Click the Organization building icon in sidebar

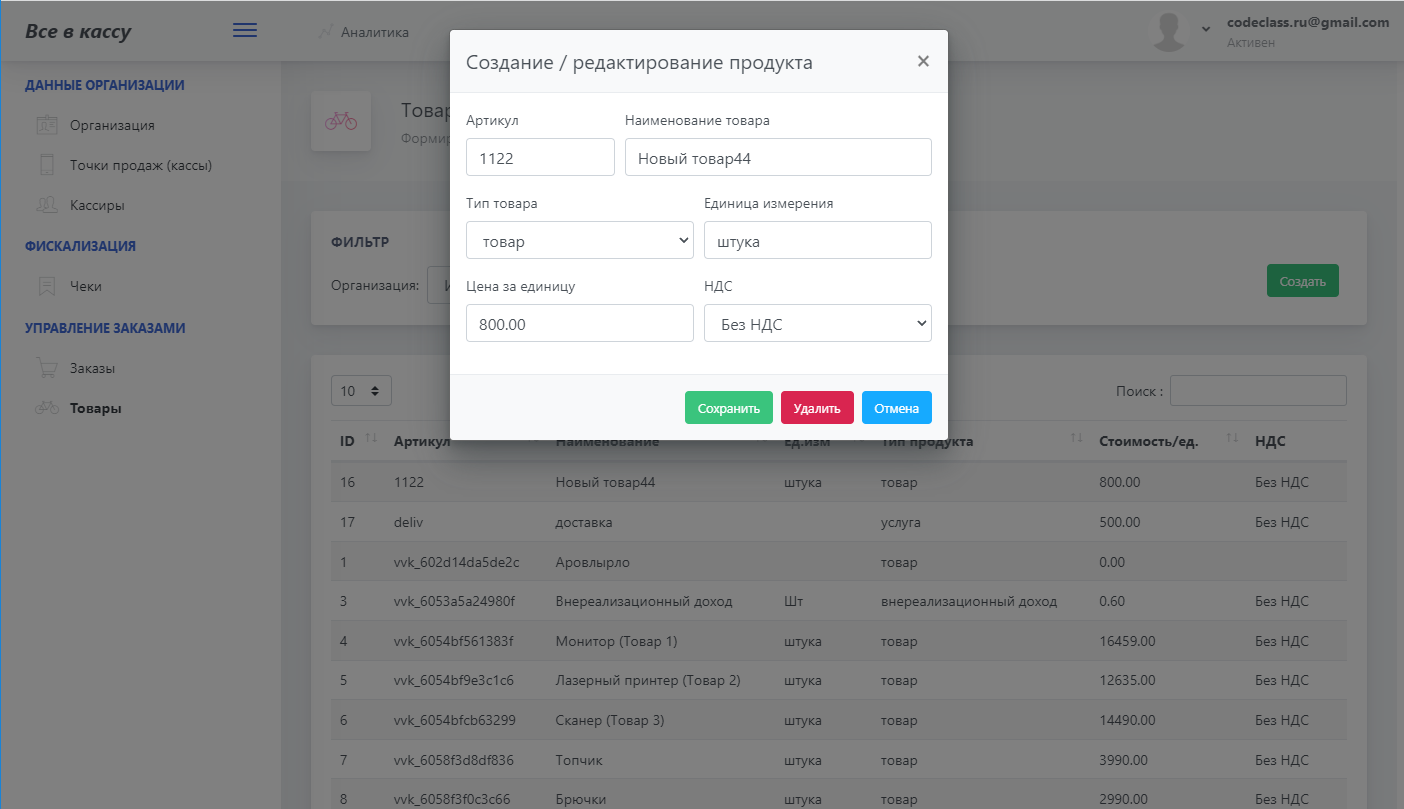click(x=46, y=125)
